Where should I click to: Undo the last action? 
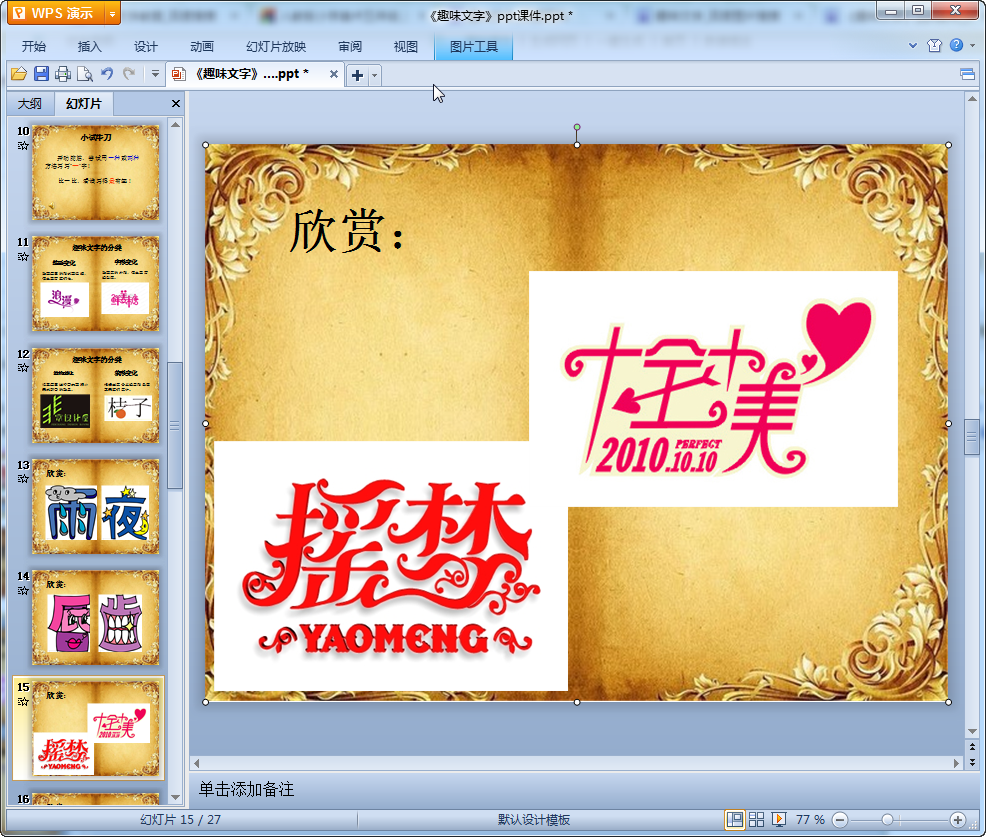coord(107,74)
